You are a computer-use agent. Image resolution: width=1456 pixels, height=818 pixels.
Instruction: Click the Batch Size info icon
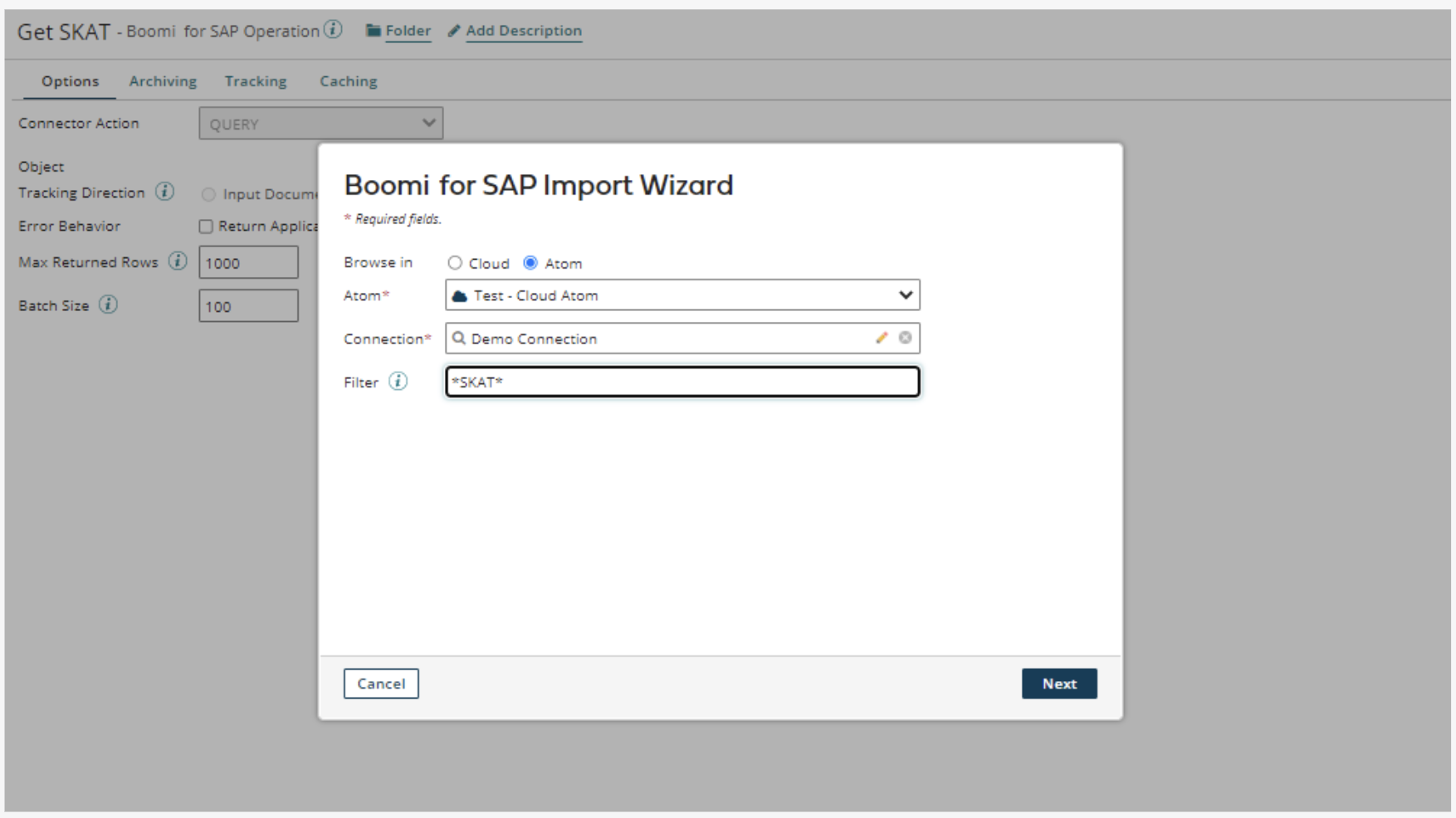[x=108, y=304]
